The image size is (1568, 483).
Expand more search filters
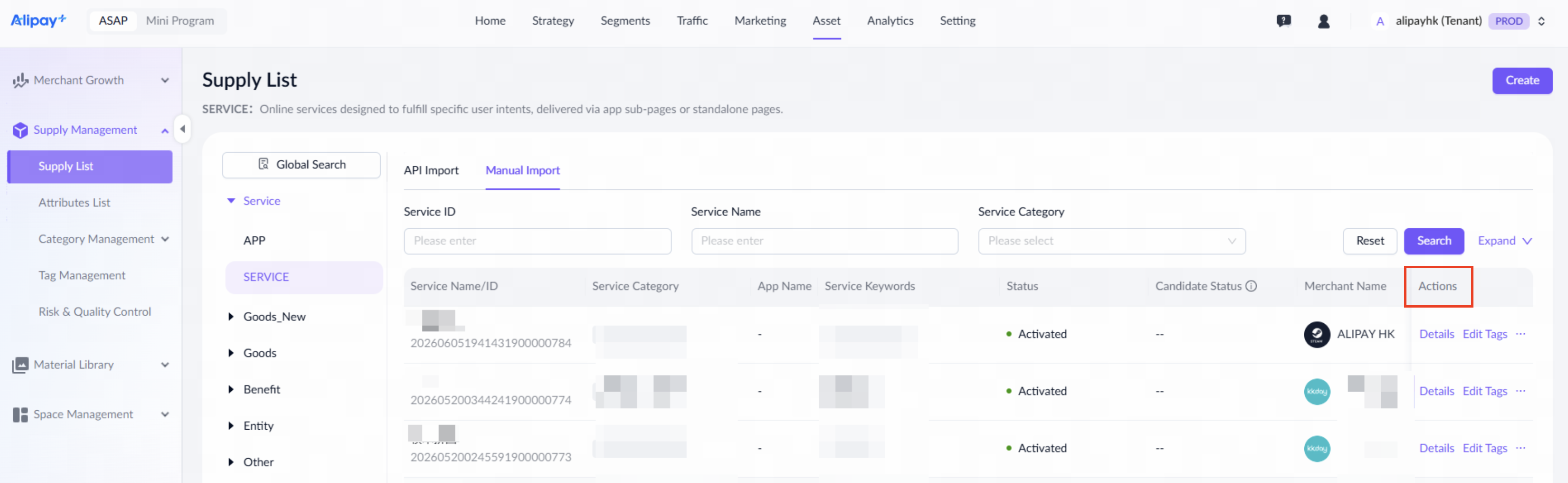(x=1505, y=241)
